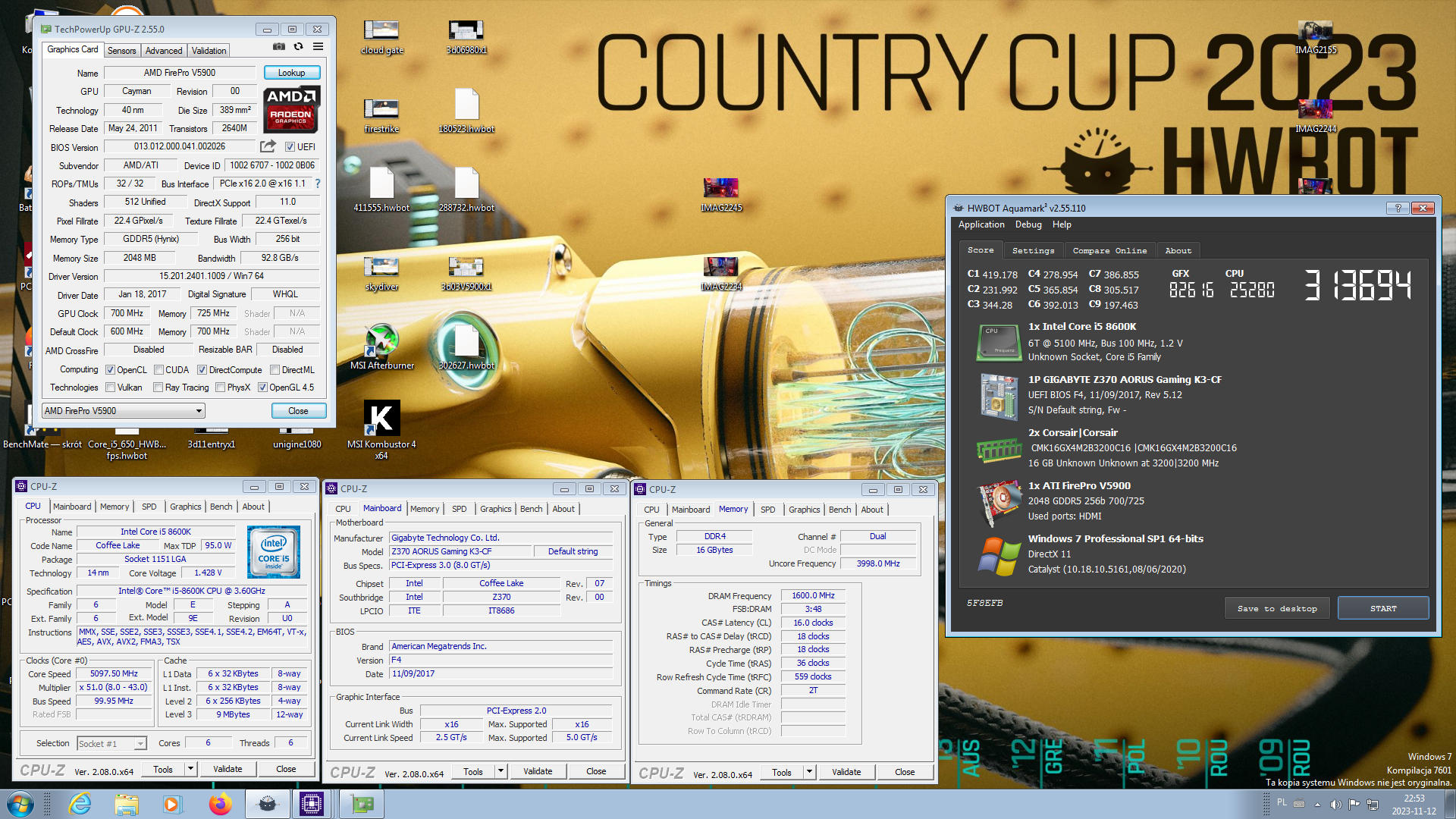Viewport: 1456px width, 819px height.
Task: Click the Aquamark help question button
Action: point(1398,208)
